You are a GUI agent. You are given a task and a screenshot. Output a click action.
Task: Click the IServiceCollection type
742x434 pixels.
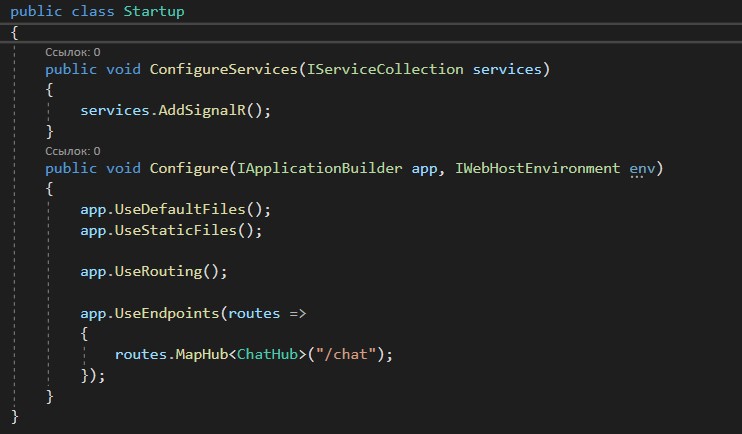point(385,70)
